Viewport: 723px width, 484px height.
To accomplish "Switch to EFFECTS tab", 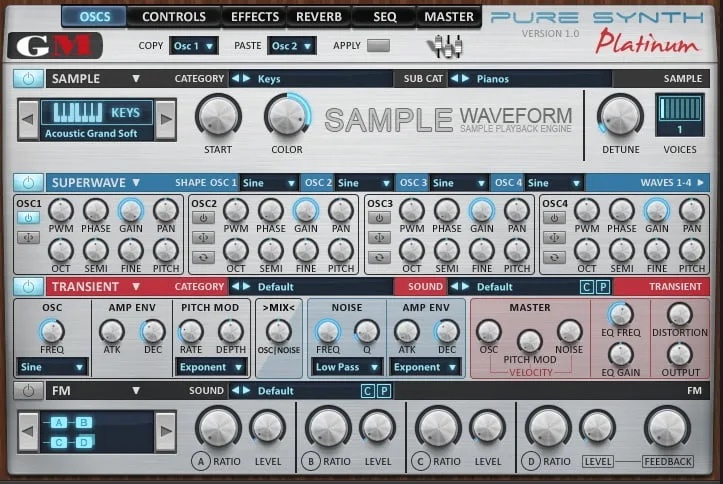I will coord(255,17).
